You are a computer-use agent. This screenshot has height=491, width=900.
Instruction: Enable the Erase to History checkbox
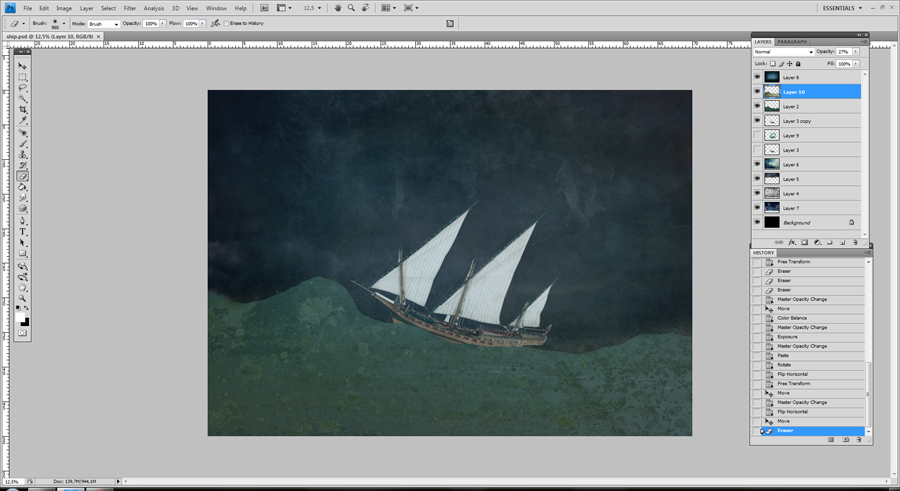point(227,23)
